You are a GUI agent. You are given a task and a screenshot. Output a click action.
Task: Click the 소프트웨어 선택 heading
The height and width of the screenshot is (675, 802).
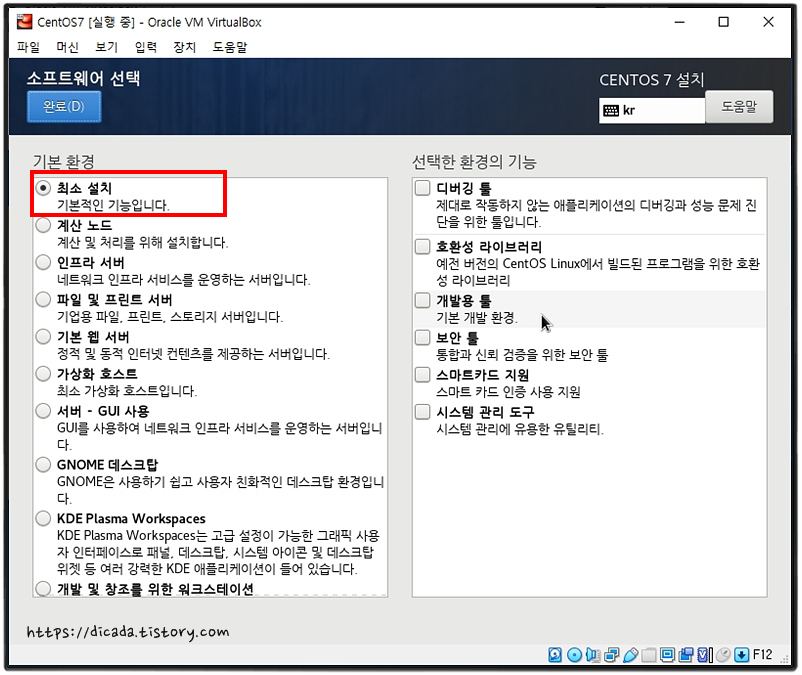(83, 78)
